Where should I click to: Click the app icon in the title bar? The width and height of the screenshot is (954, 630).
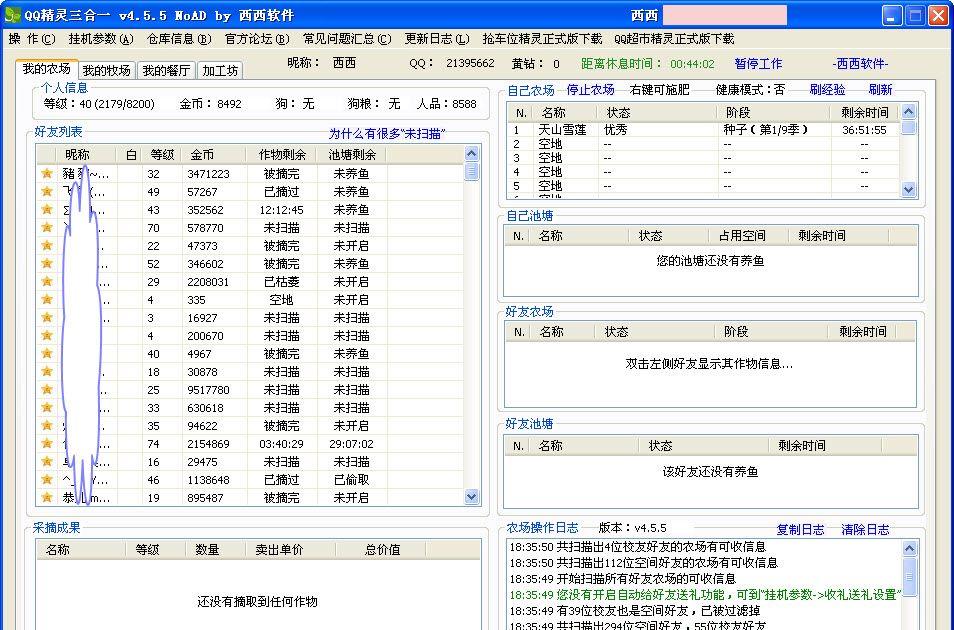pyautogui.click(x=13, y=15)
